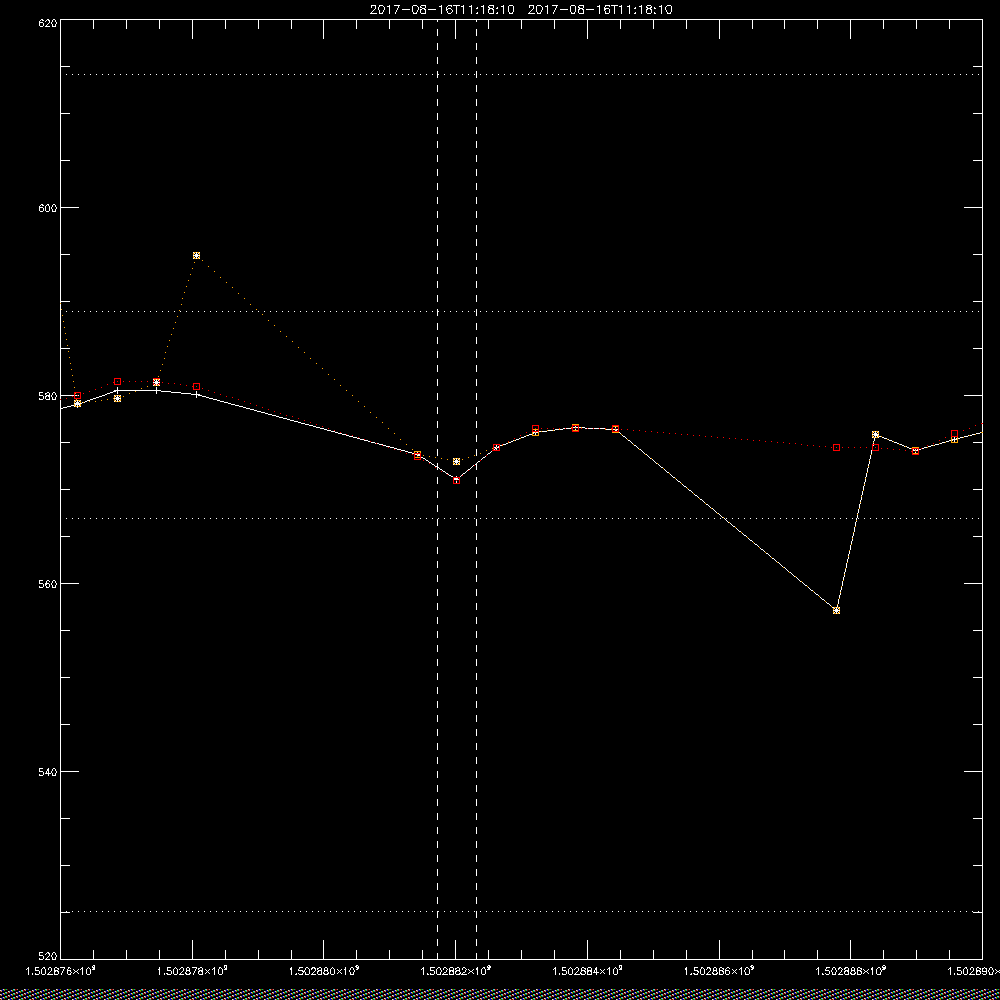Select orange marker between the dashed vertical lines

point(457,461)
